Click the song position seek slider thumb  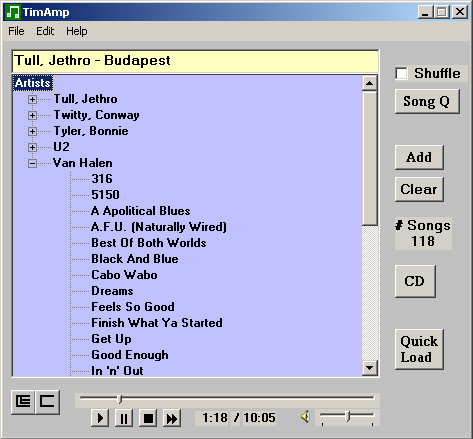tap(120, 399)
